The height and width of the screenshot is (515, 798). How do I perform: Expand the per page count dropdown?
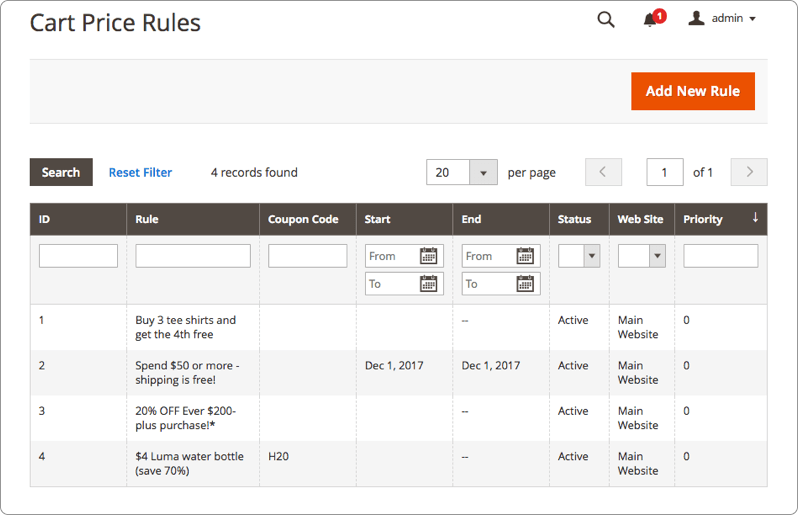pos(483,173)
